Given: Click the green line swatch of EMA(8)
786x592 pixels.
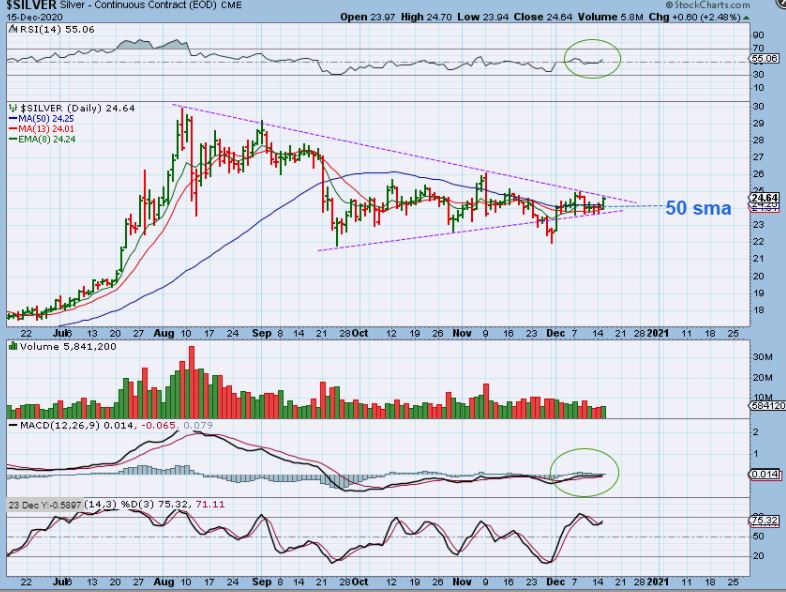Looking at the screenshot, I should pos(13,139).
